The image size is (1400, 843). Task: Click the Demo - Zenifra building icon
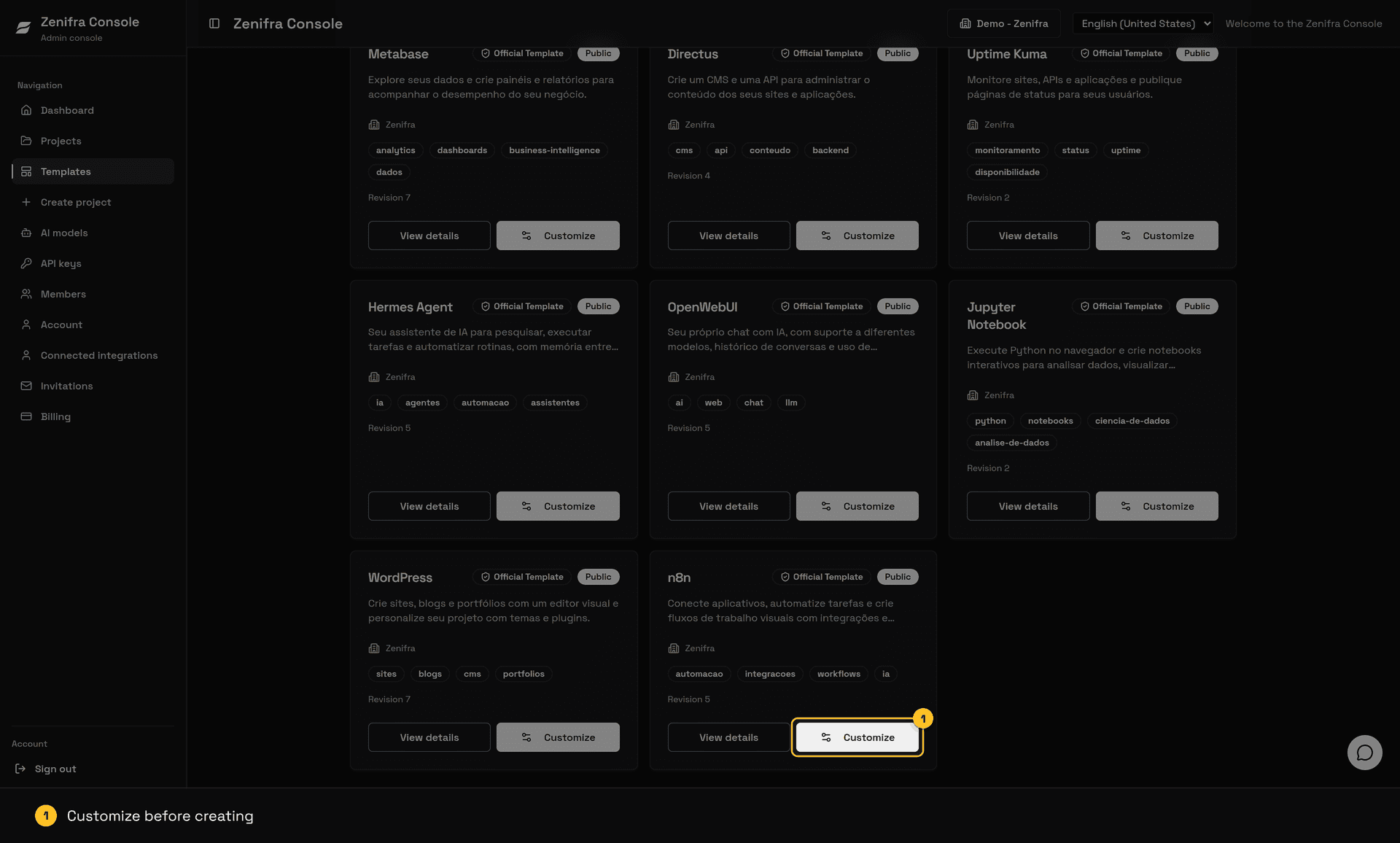click(x=965, y=23)
